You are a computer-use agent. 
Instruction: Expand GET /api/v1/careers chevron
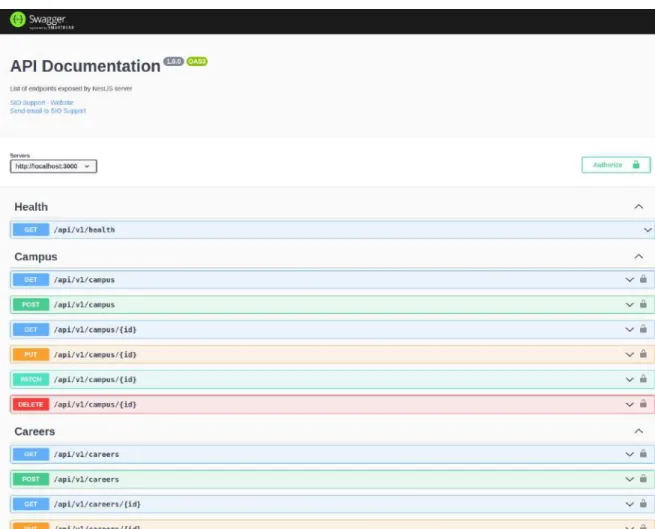pos(630,454)
